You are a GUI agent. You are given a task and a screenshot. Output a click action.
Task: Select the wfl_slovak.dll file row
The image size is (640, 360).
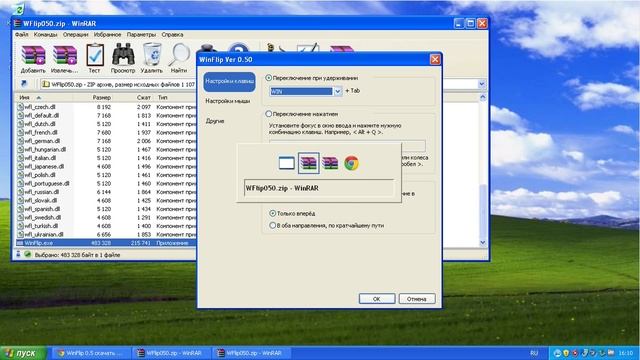[x=106, y=200]
